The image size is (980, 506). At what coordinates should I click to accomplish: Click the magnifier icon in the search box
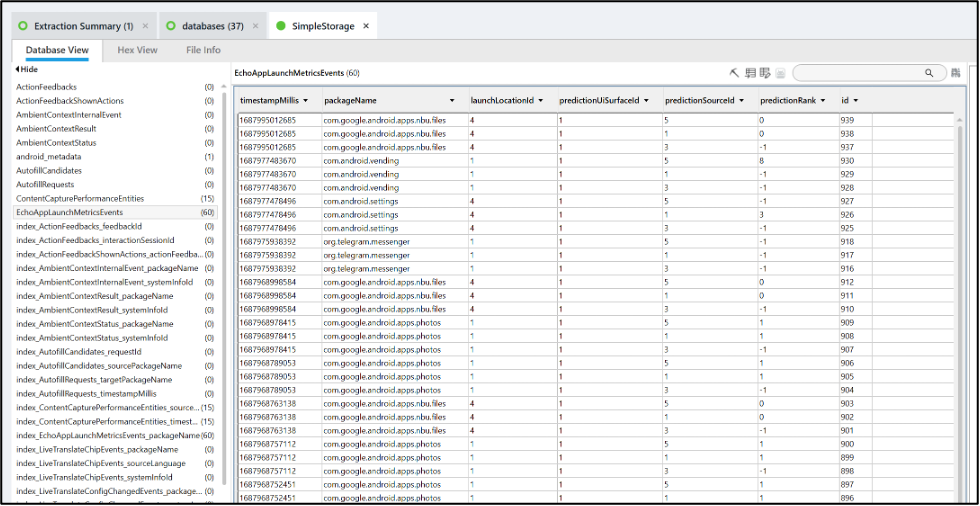930,73
